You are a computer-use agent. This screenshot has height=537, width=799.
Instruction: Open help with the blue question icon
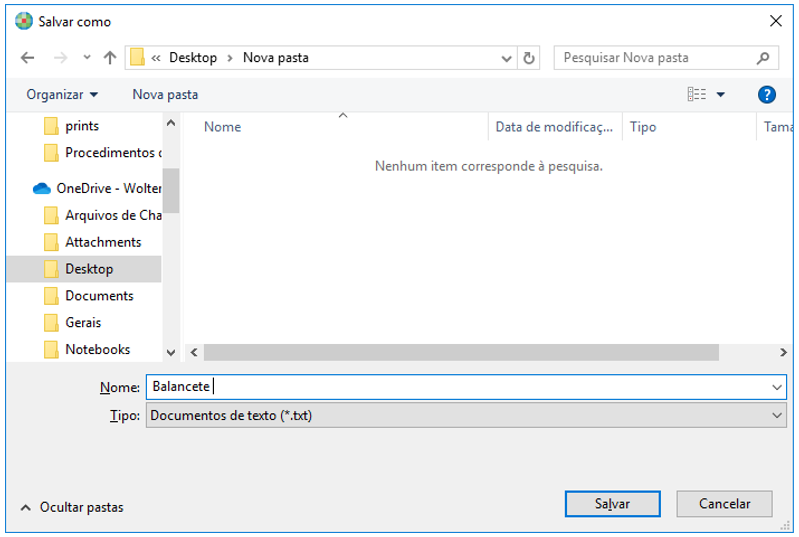click(766, 94)
